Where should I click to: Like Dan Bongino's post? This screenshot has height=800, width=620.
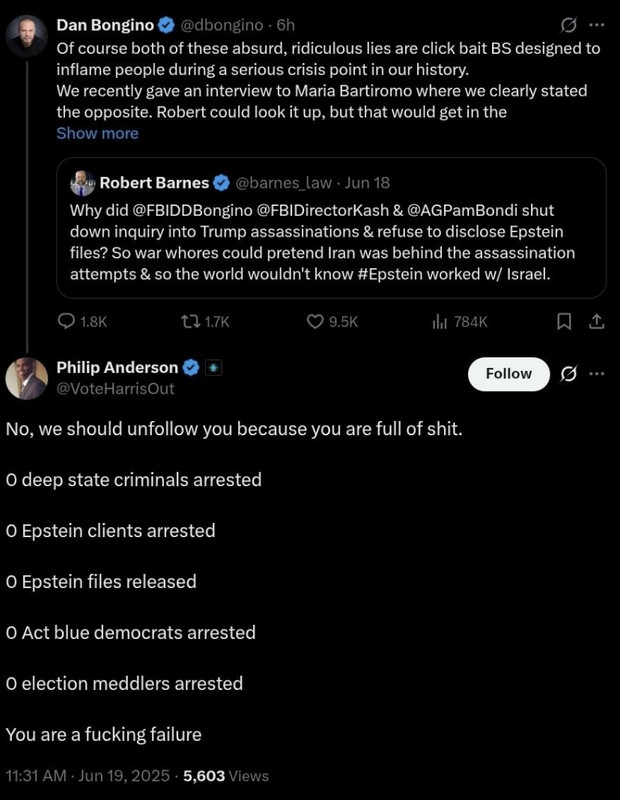315,321
